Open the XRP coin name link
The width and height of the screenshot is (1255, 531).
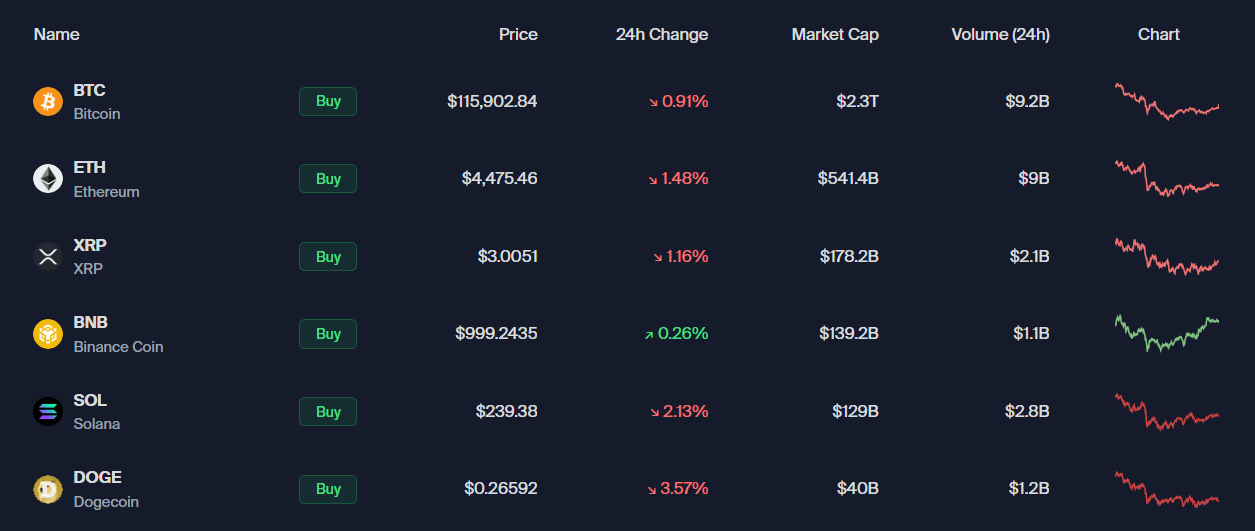(x=90, y=256)
